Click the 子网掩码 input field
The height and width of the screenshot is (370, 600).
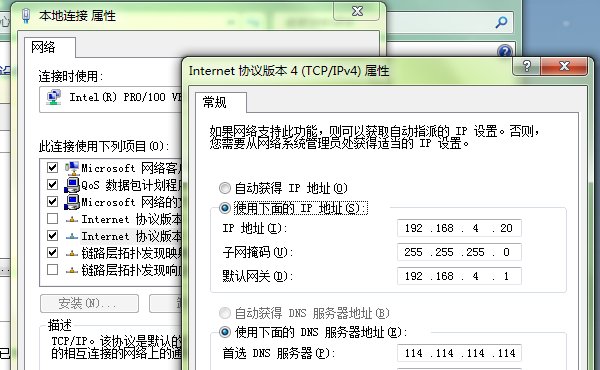tap(459, 252)
